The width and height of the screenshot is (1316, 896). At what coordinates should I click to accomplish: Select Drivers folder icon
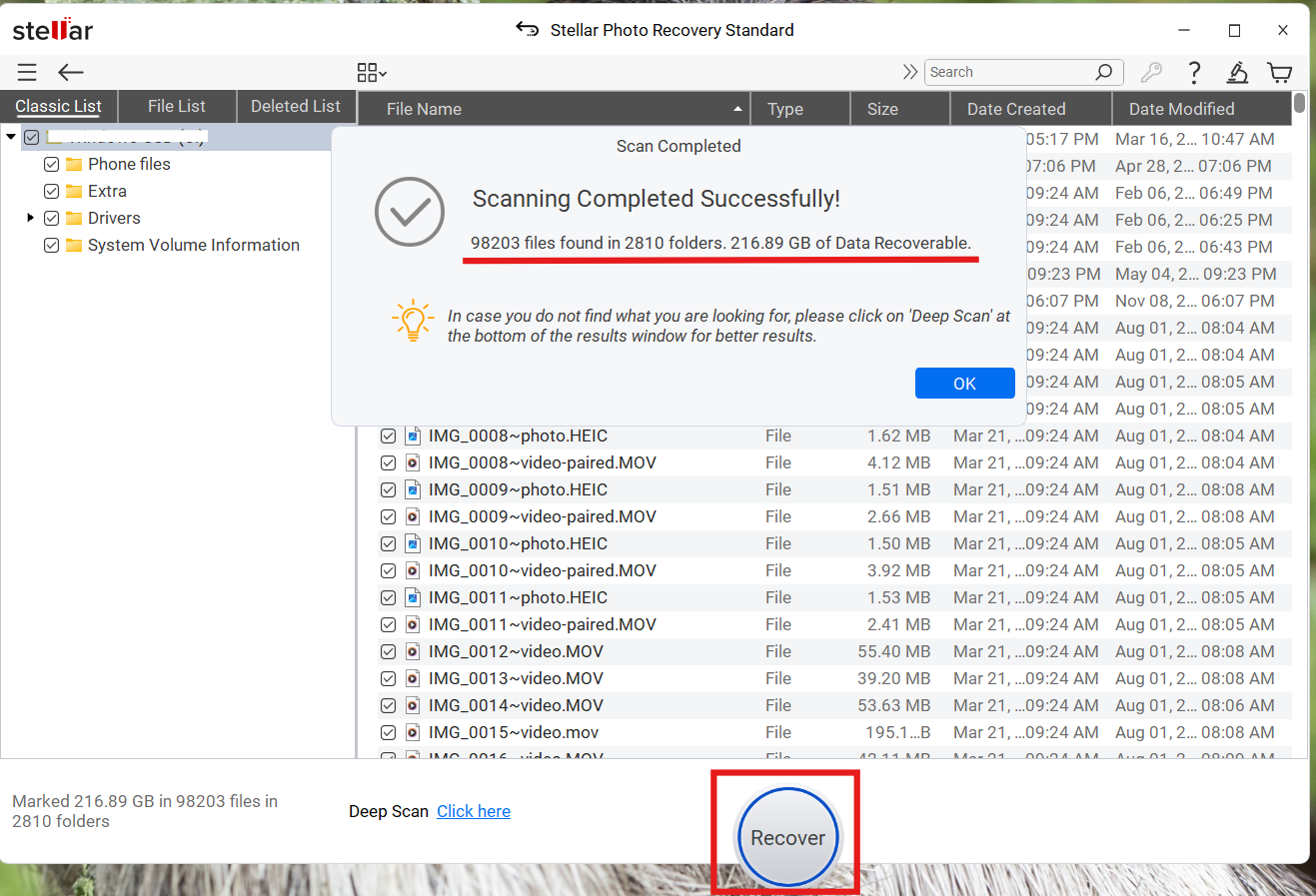(74, 218)
